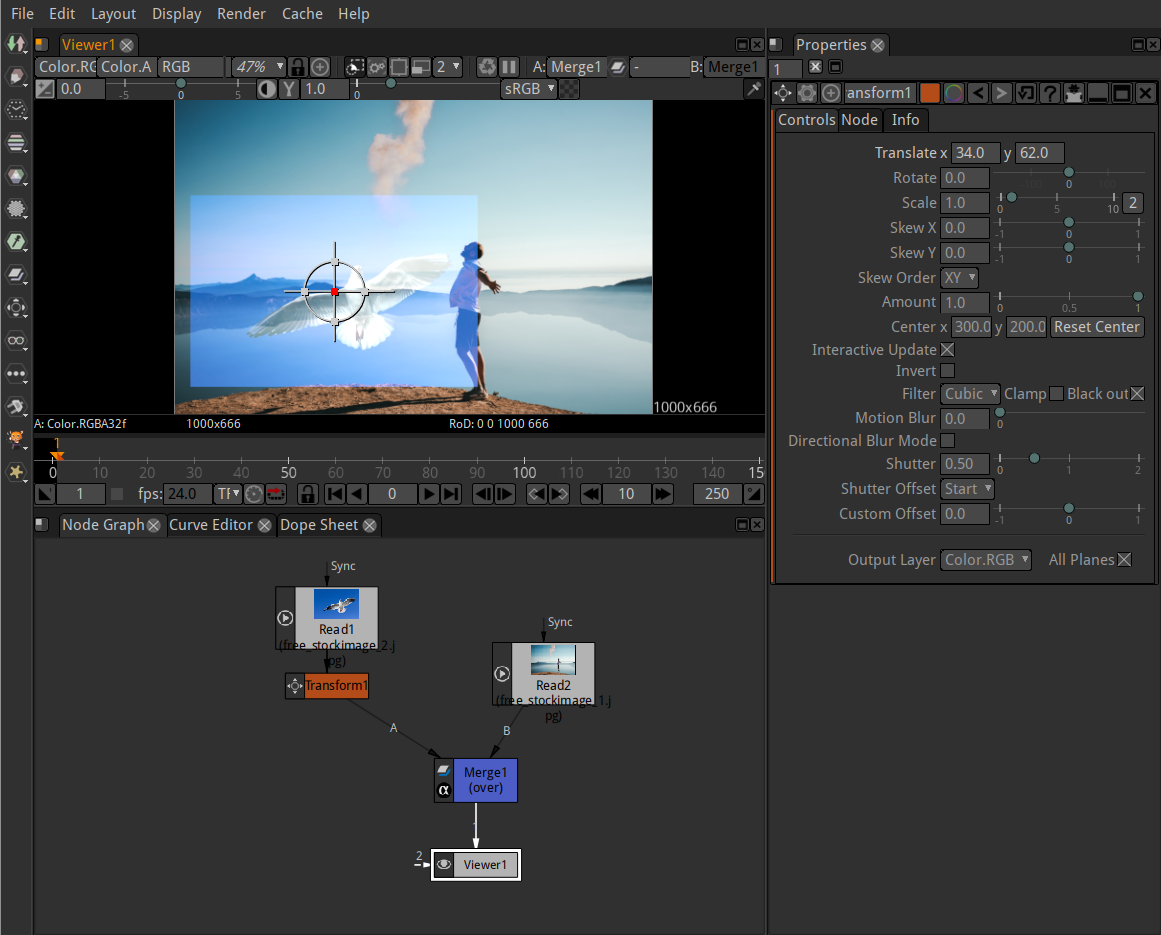Change the Skew Order XY dropdown
Screen dimensions: 1161x935
[959, 277]
